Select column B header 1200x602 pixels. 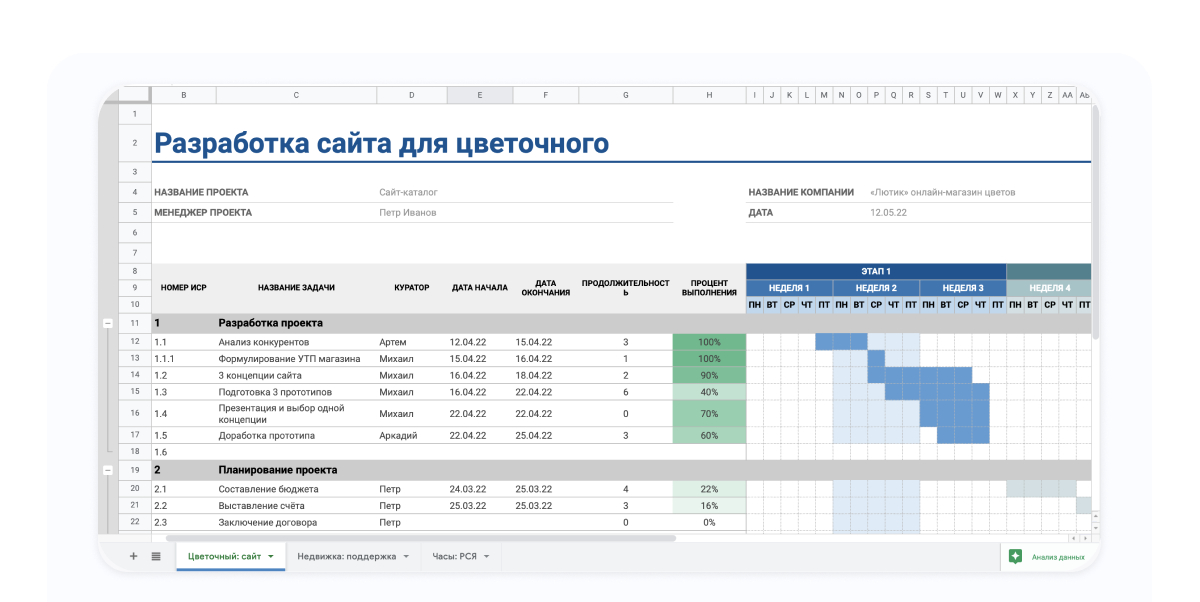tap(184, 95)
